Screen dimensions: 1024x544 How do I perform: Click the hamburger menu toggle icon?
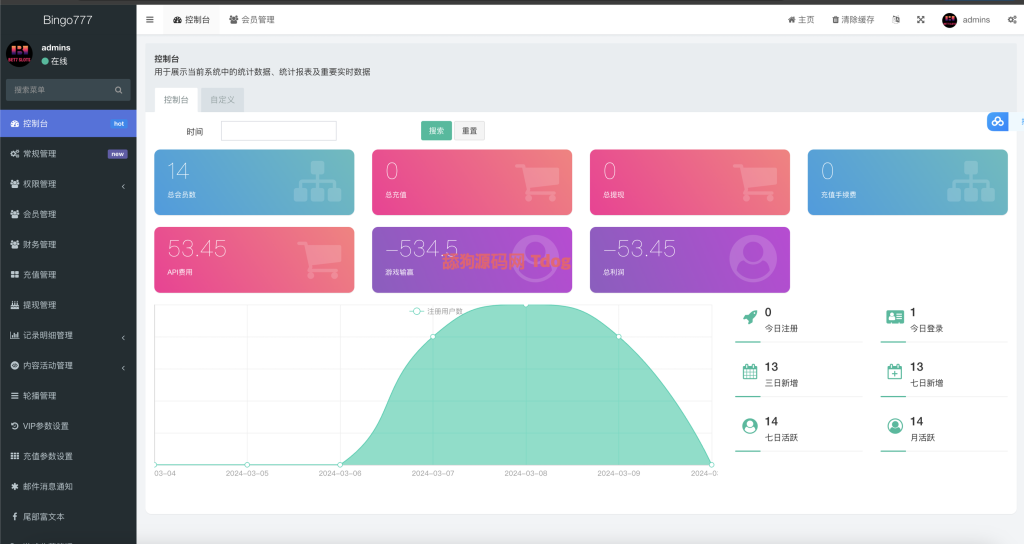click(150, 20)
